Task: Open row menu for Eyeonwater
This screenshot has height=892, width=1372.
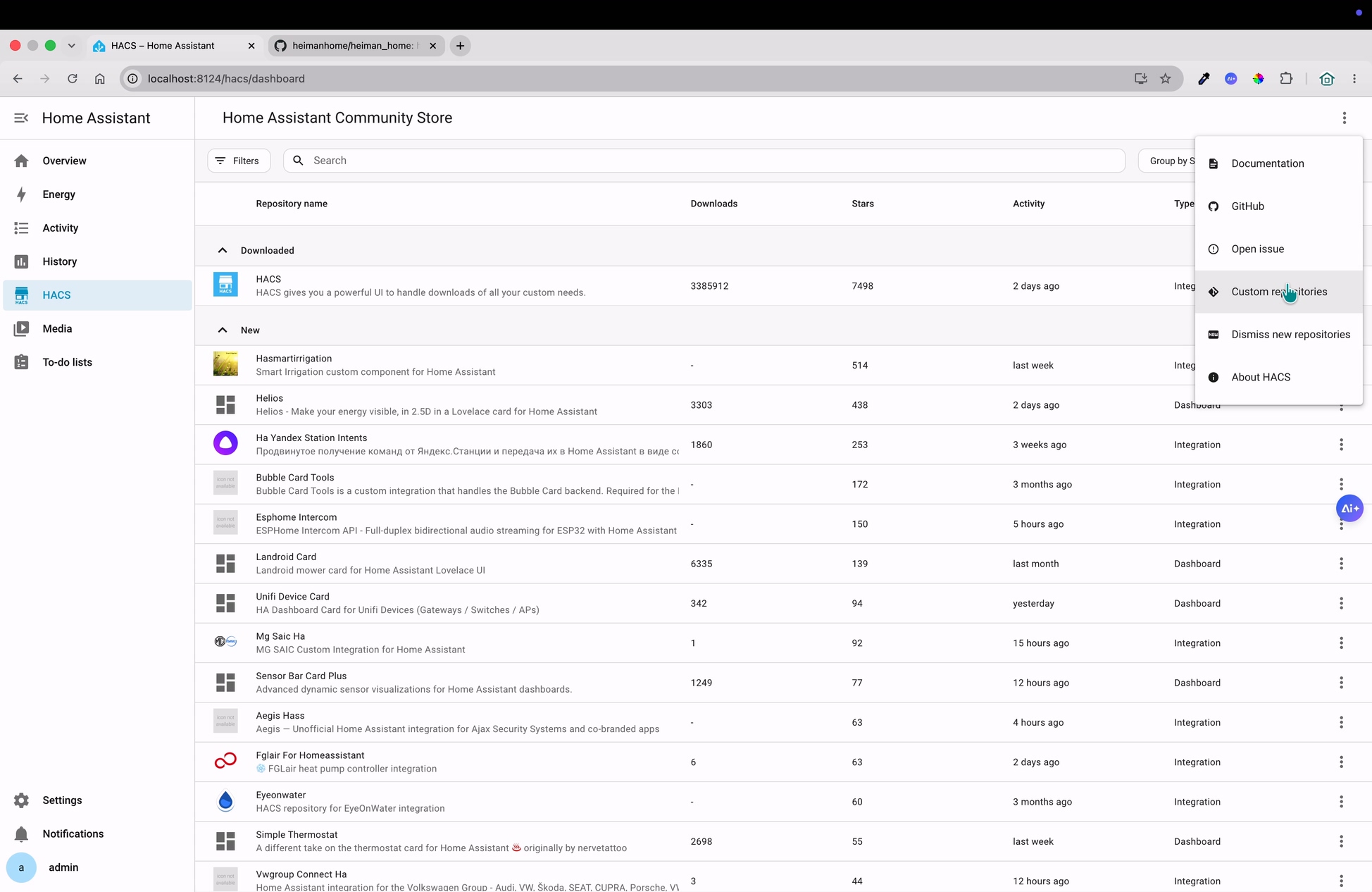Action: tap(1341, 802)
